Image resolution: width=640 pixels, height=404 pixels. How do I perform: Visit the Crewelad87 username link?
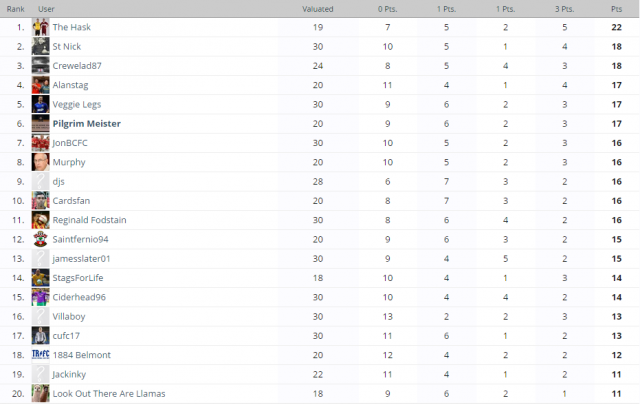pyautogui.click(x=77, y=66)
